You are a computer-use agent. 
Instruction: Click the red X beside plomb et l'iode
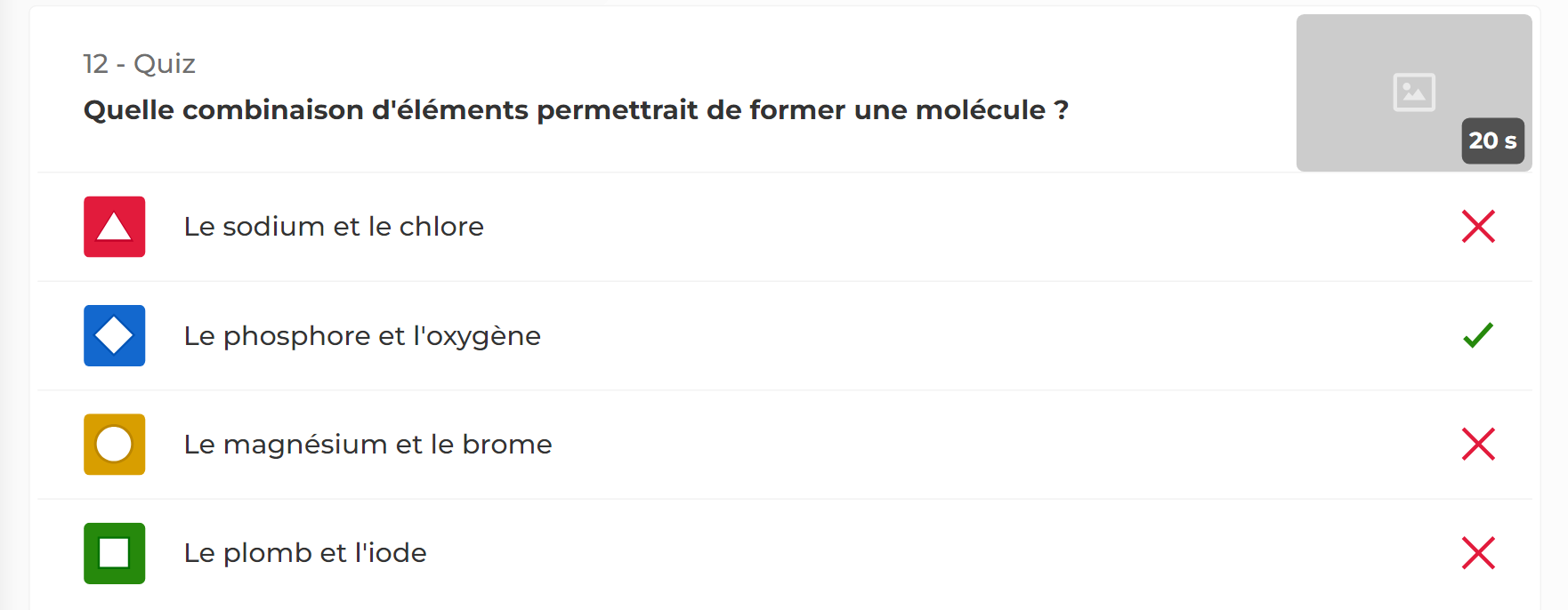click(1477, 553)
